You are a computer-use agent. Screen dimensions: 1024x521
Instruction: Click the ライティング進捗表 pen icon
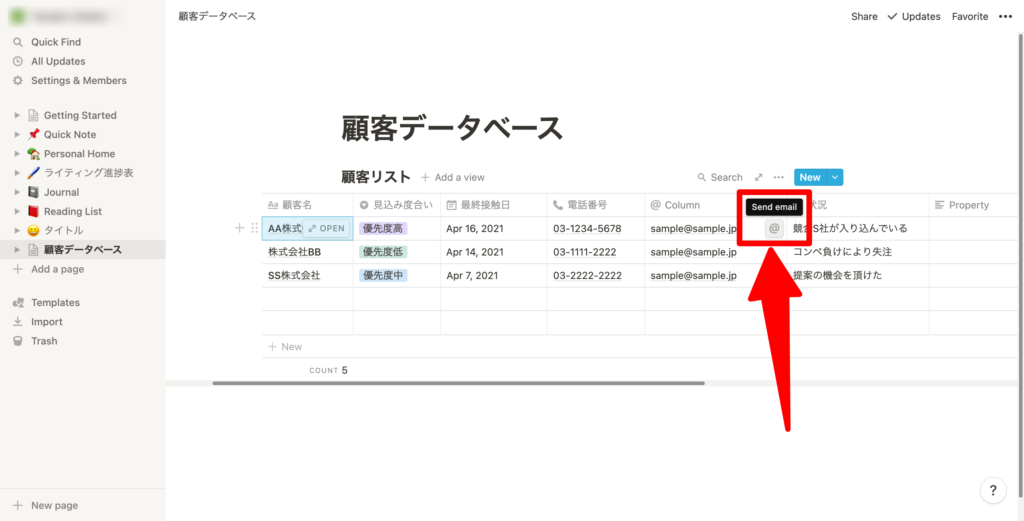(x=33, y=173)
